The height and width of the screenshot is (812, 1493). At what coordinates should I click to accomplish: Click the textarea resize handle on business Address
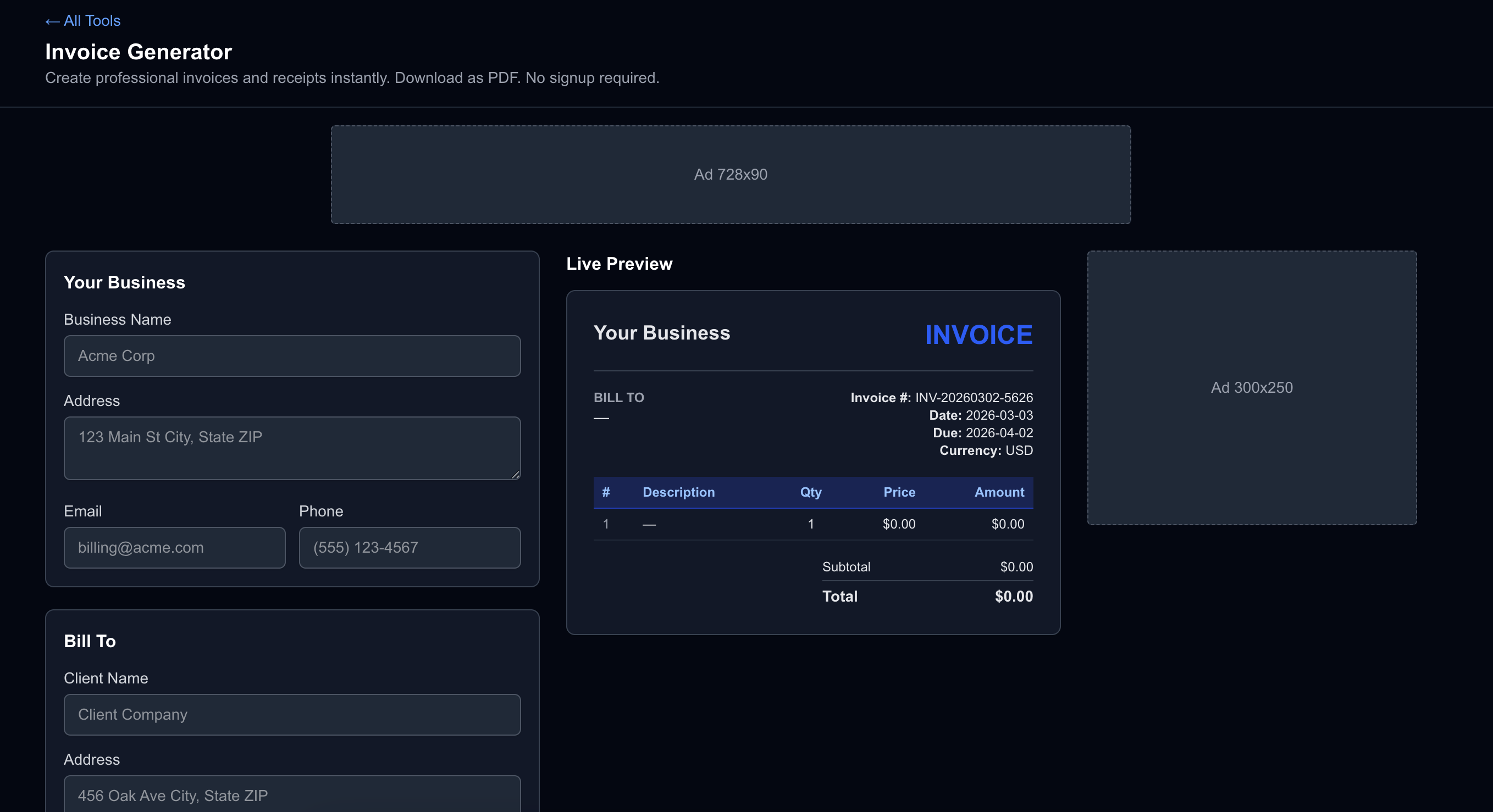point(515,475)
